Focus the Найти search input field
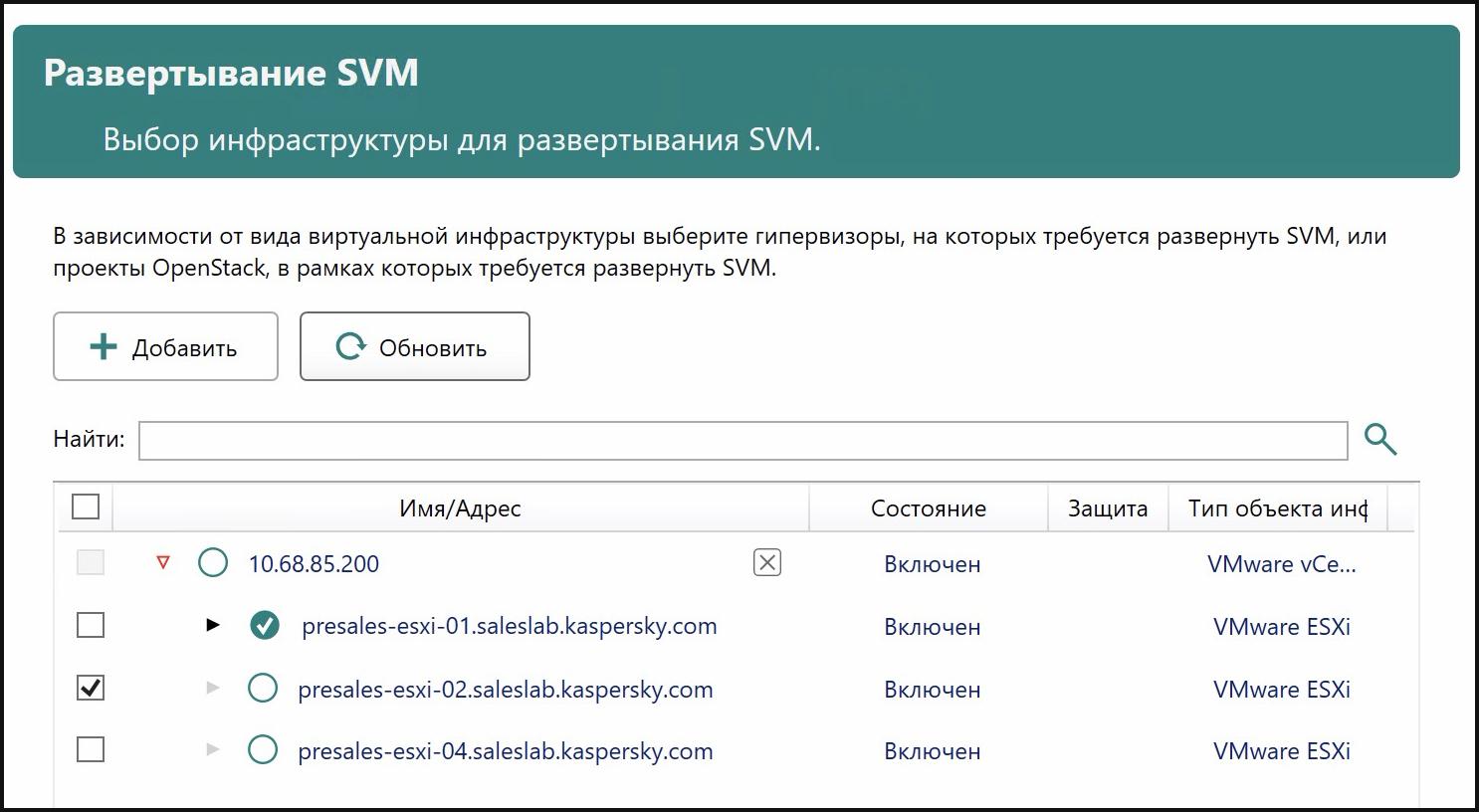The image size is (1479, 812). click(x=742, y=441)
